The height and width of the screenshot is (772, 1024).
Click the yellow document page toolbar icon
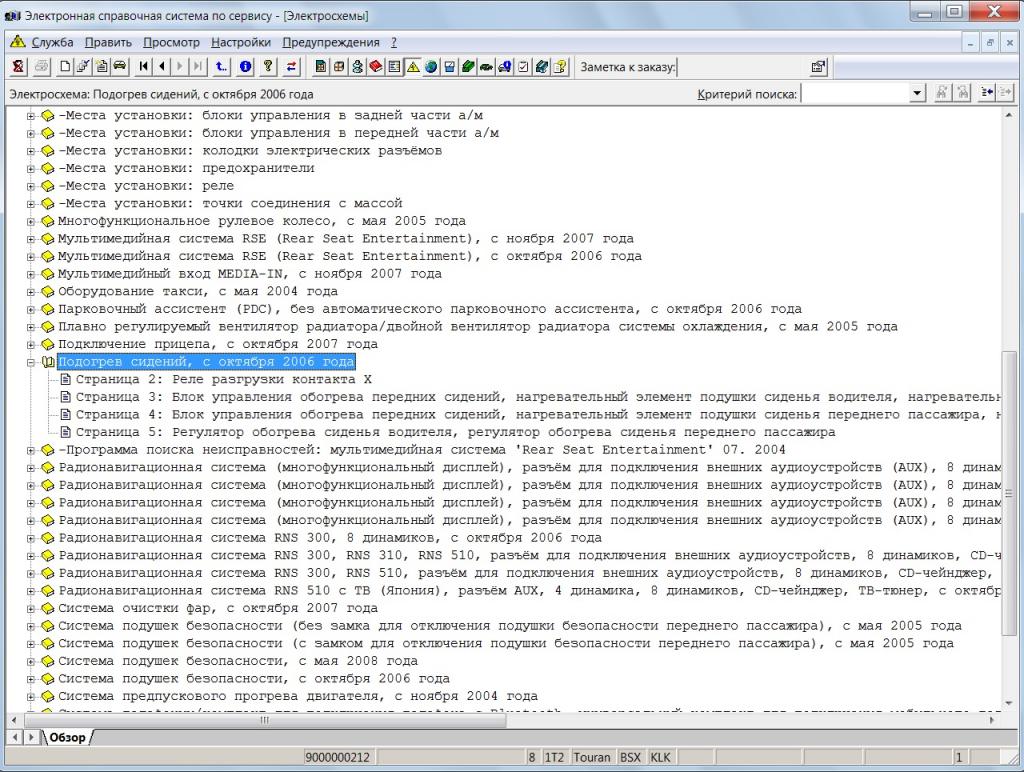(101, 67)
